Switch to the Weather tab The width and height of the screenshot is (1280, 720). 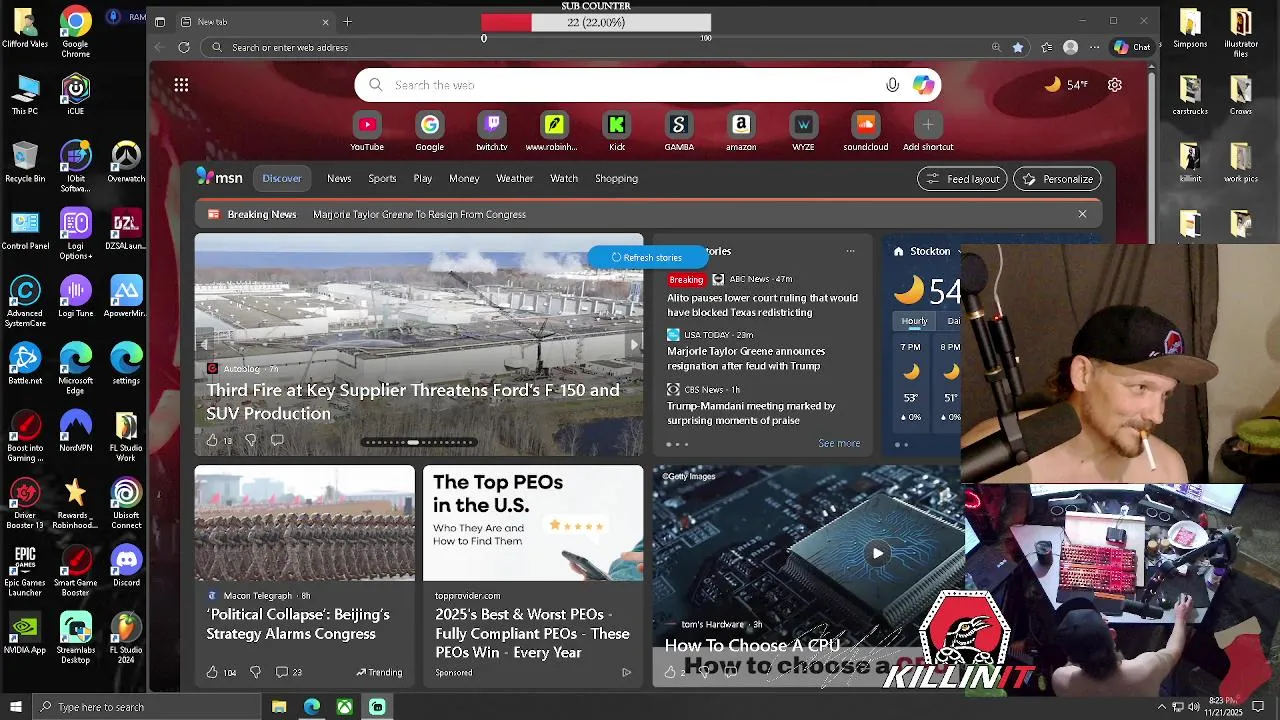pos(515,178)
